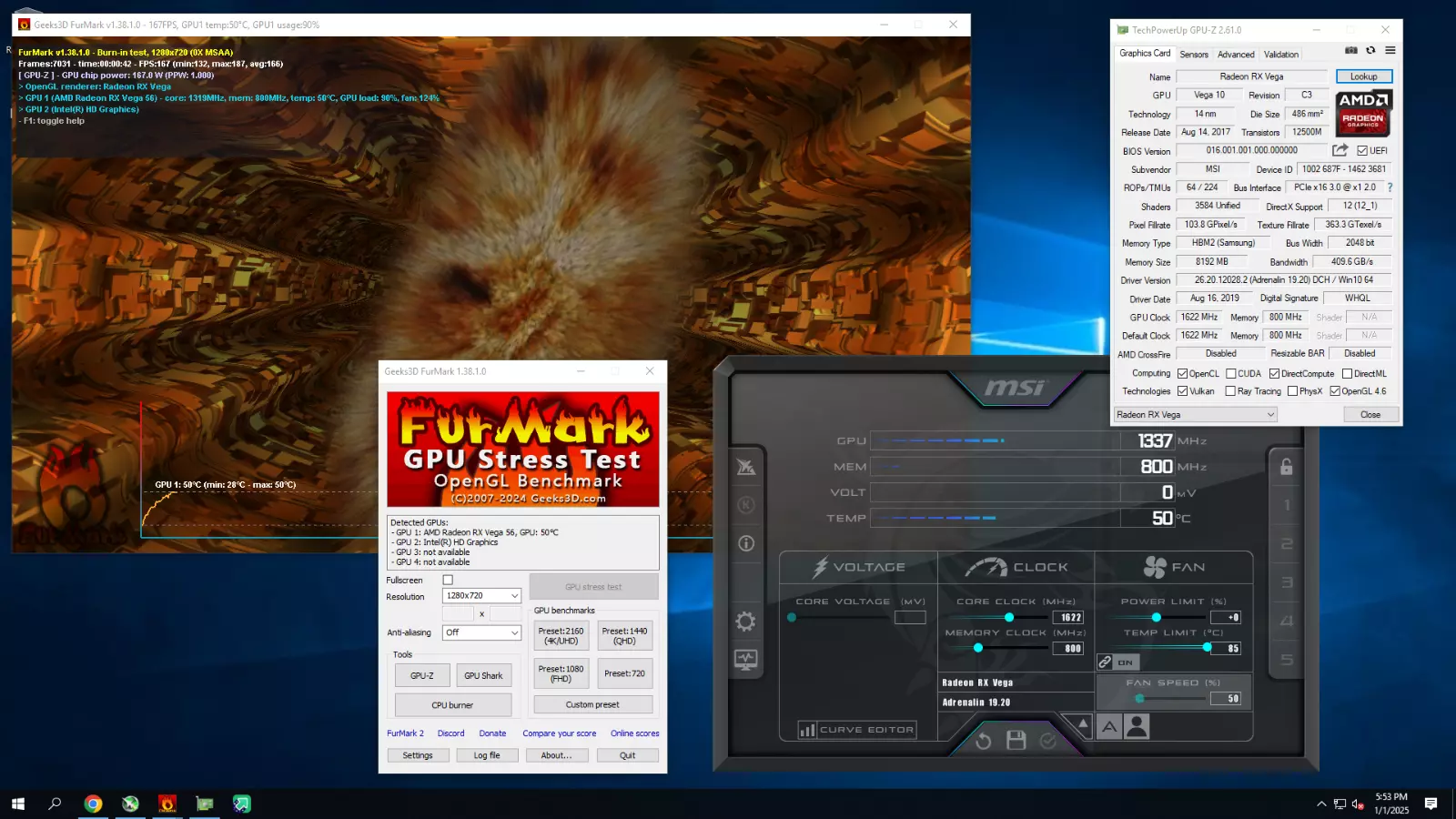This screenshot has height=819, width=1456.
Task: Switch to the GPU-Z Validation tab
Action: click(x=1281, y=55)
